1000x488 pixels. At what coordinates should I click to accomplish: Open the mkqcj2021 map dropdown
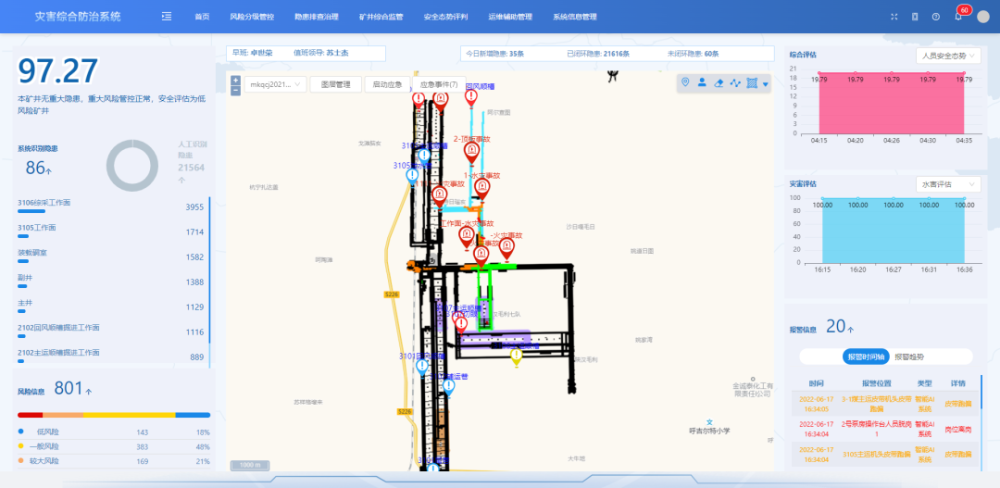(x=274, y=85)
